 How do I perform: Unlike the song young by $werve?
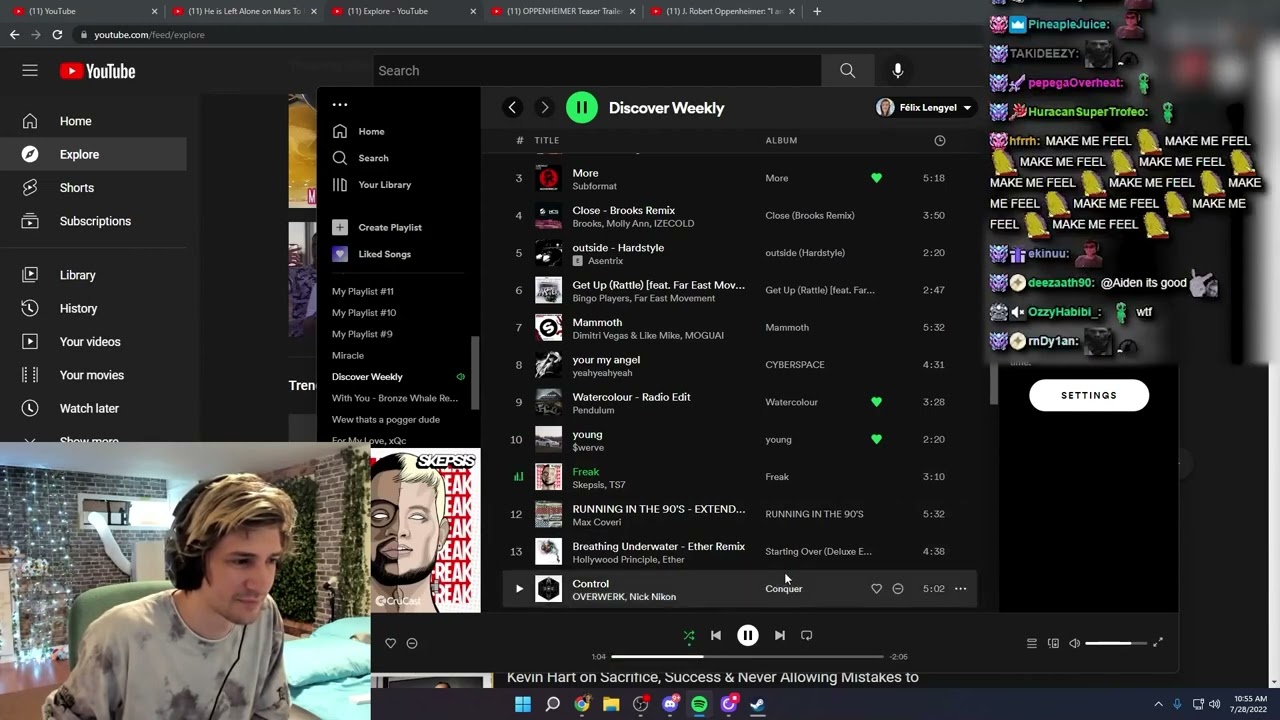[x=876, y=439]
